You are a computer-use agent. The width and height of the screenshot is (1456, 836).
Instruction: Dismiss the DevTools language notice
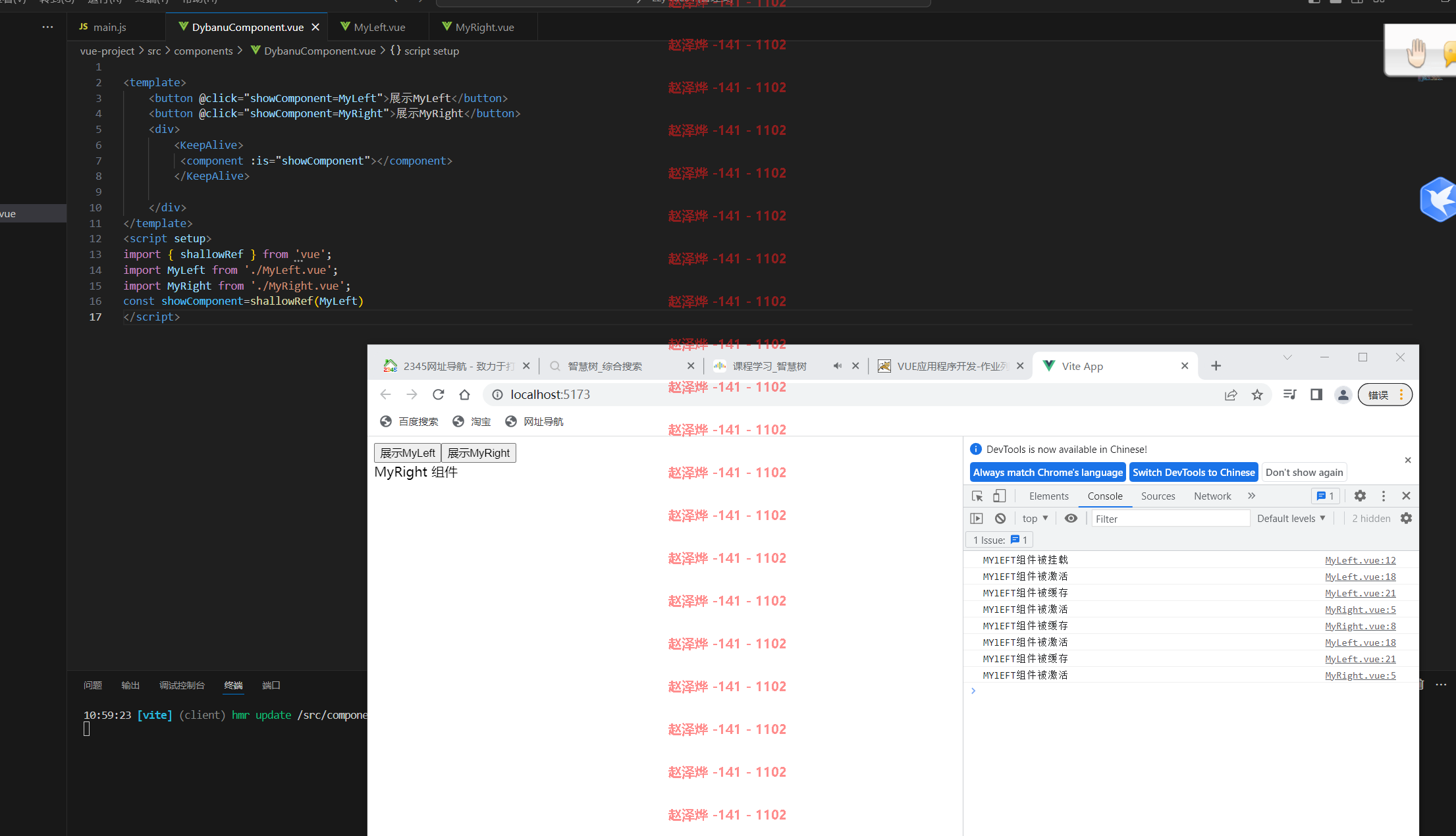(1408, 460)
